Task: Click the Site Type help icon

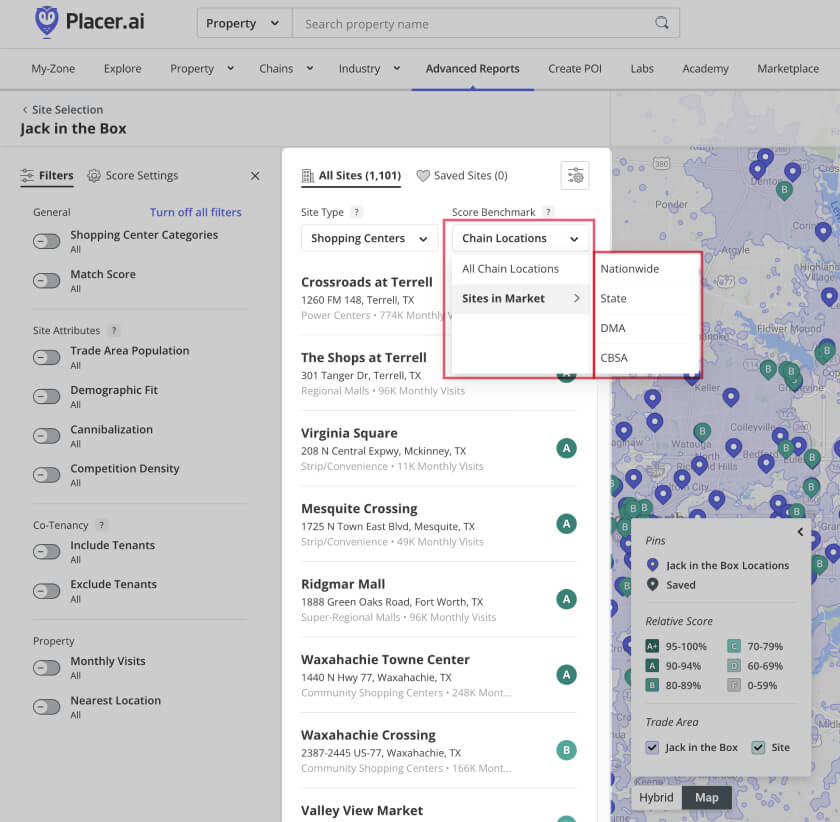Action: pyautogui.click(x=356, y=212)
